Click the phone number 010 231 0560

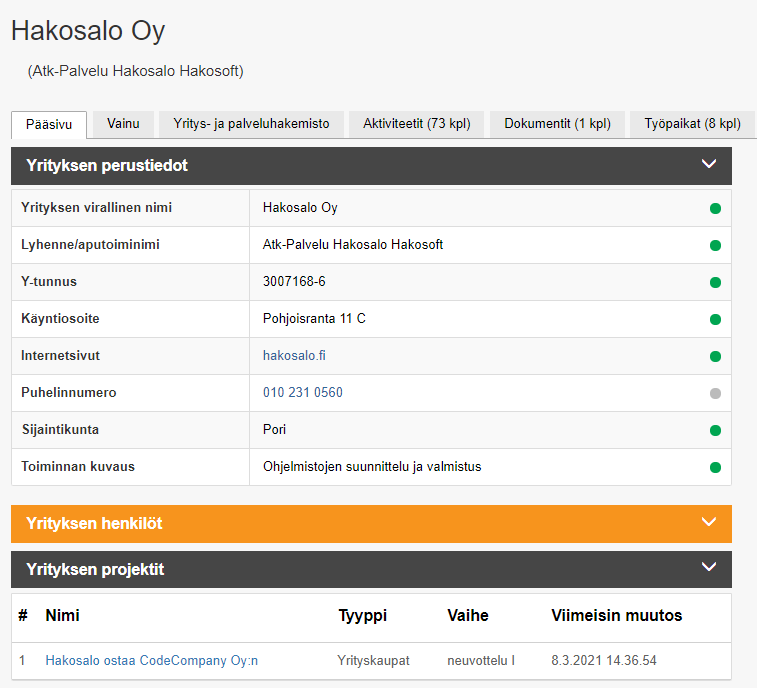coord(303,393)
